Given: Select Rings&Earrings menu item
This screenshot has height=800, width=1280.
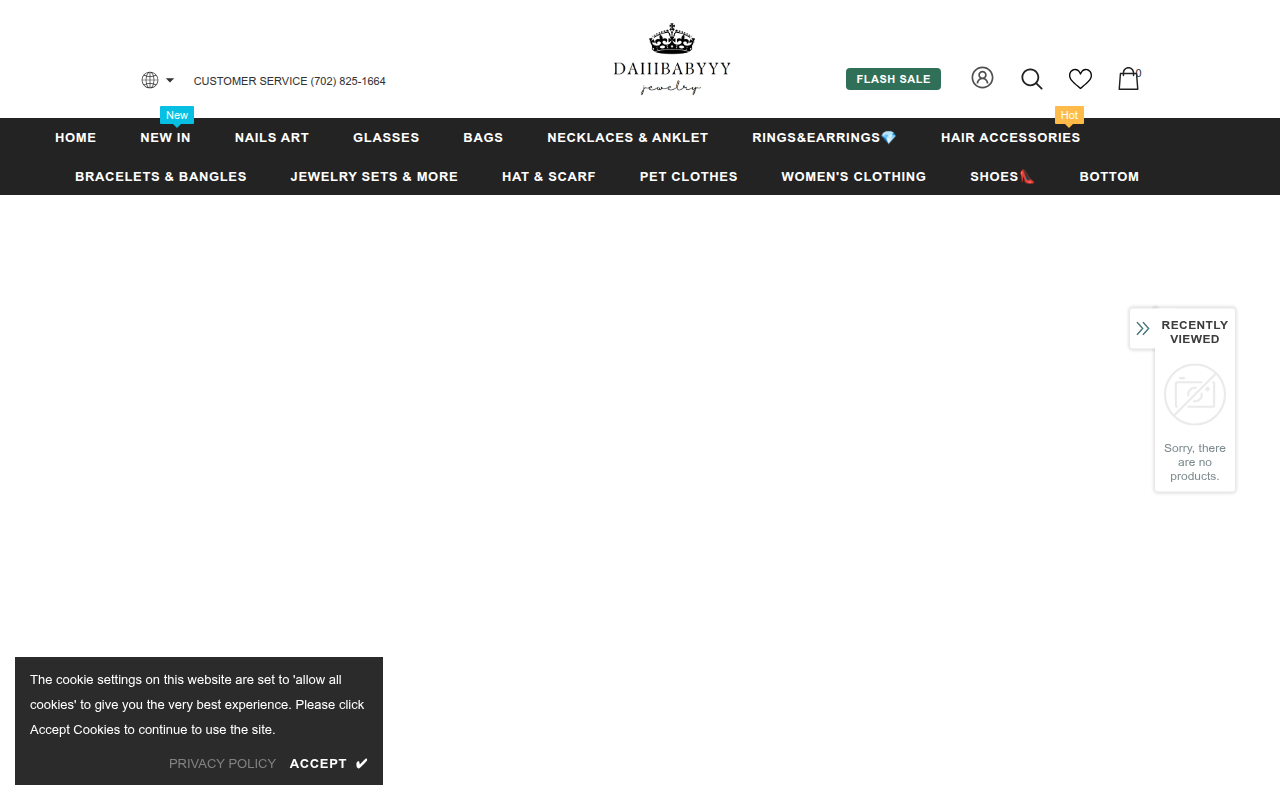Looking at the screenshot, I should pyautogui.click(x=824, y=138).
